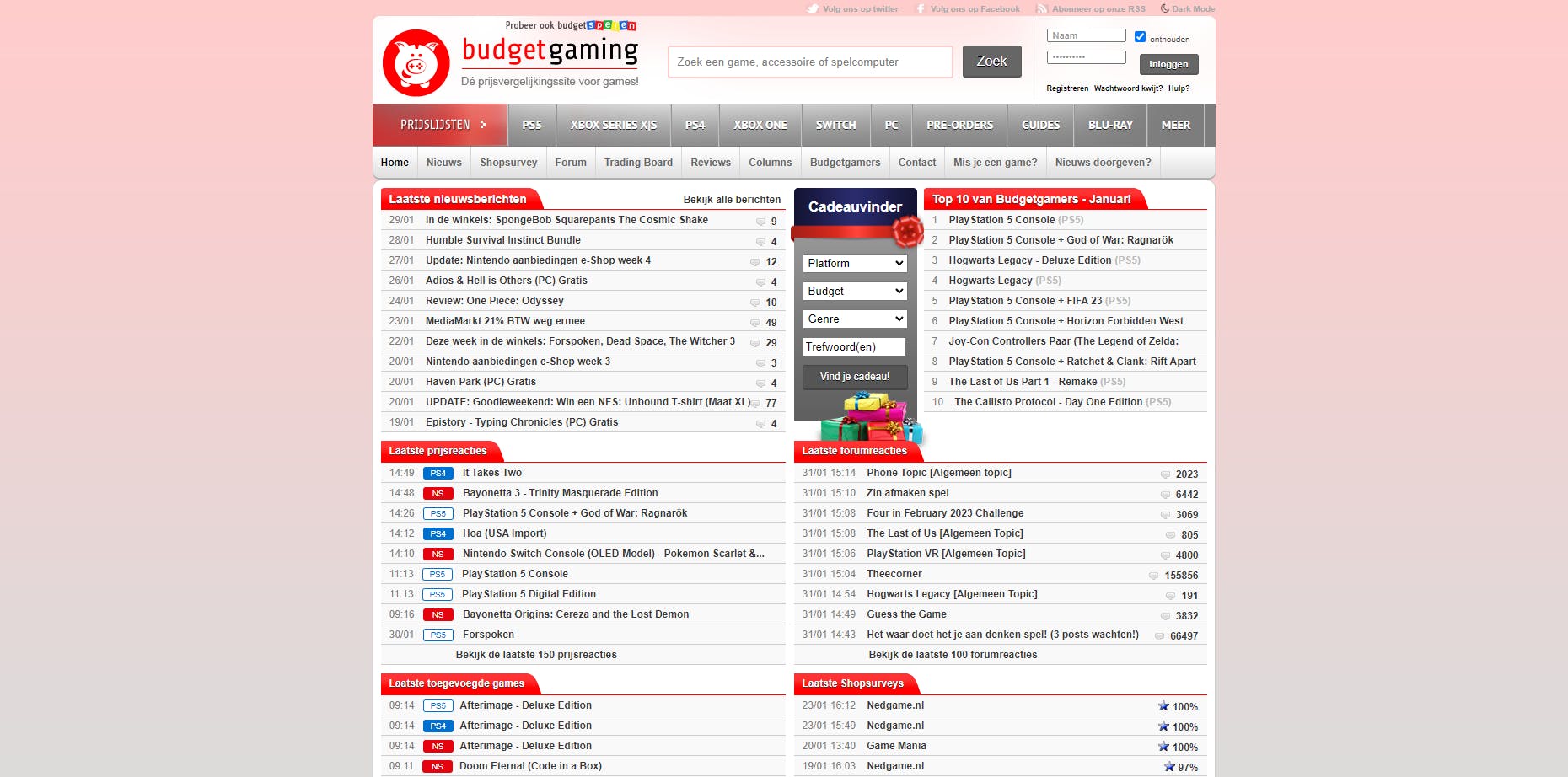Click the gift boxes image in Cadeauvinder

pos(871,418)
